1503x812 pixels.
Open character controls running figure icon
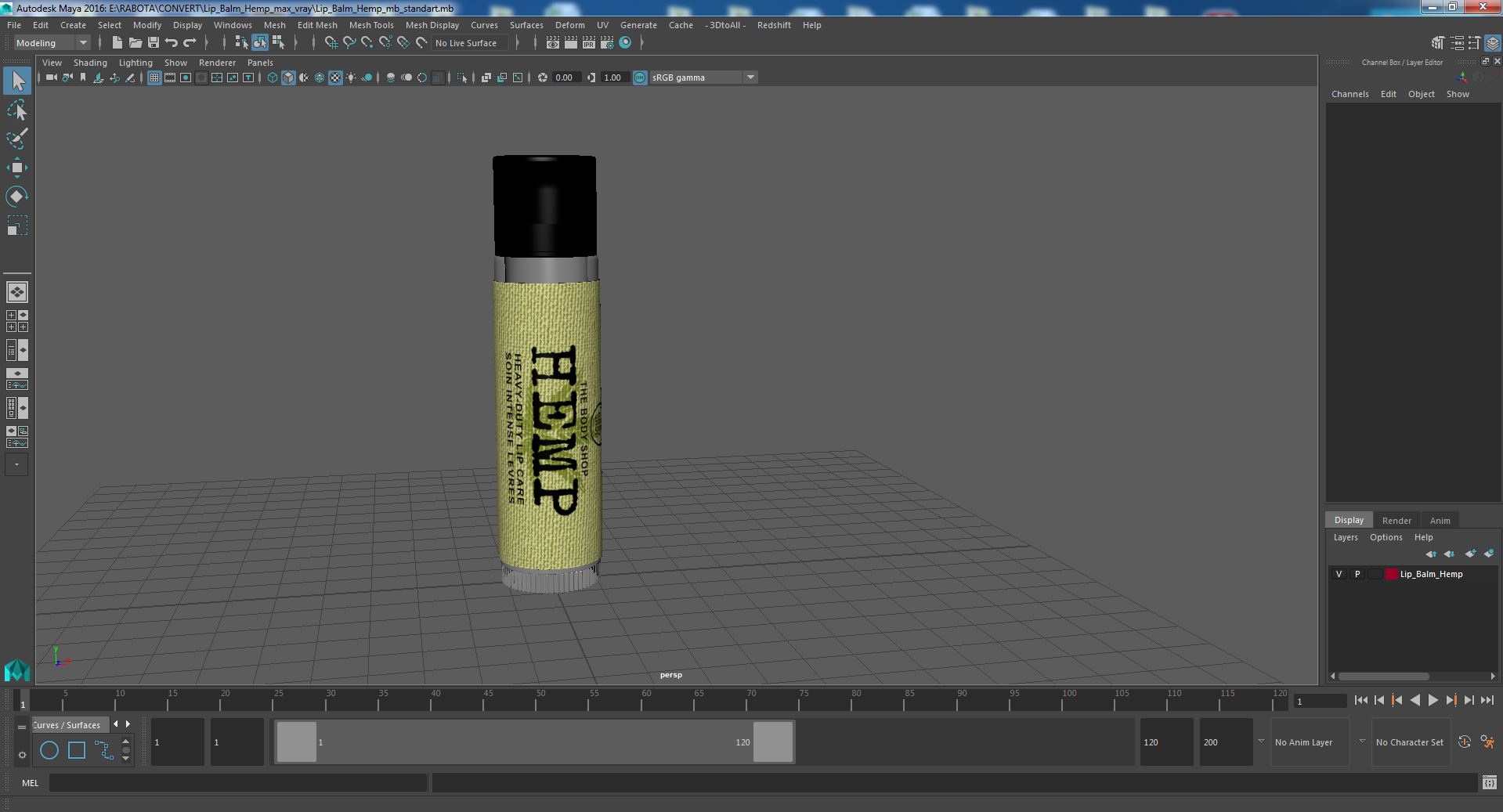coord(1487,742)
